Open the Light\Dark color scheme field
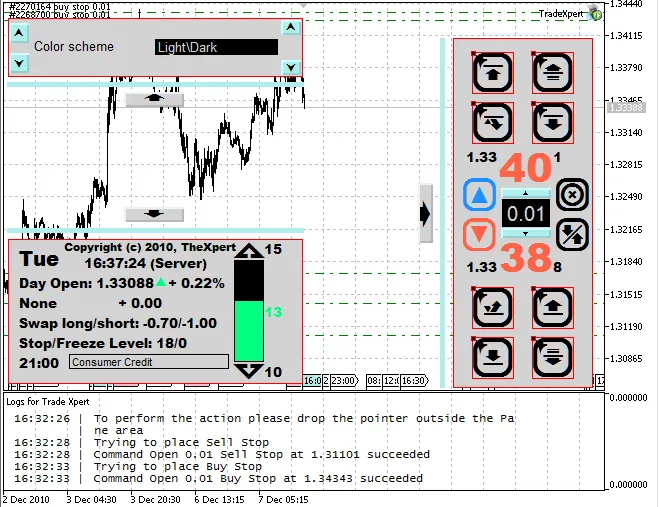659x507 pixels. click(x=216, y=47)
